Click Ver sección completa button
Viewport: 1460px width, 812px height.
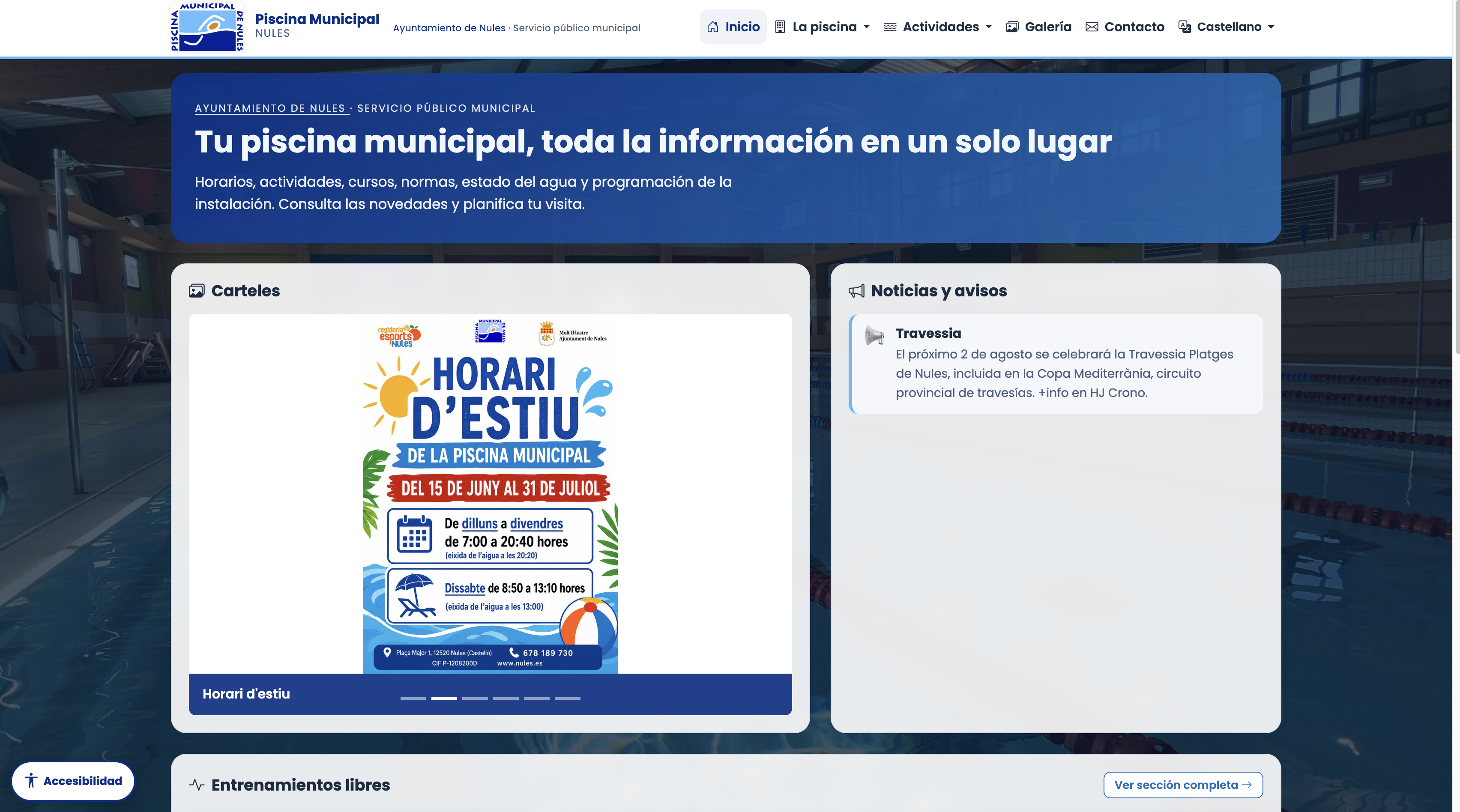1183,785
